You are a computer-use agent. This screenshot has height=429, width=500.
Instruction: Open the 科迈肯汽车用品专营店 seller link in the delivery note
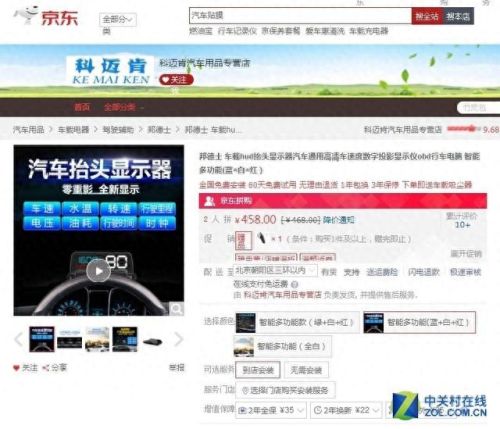coord(283,295)
